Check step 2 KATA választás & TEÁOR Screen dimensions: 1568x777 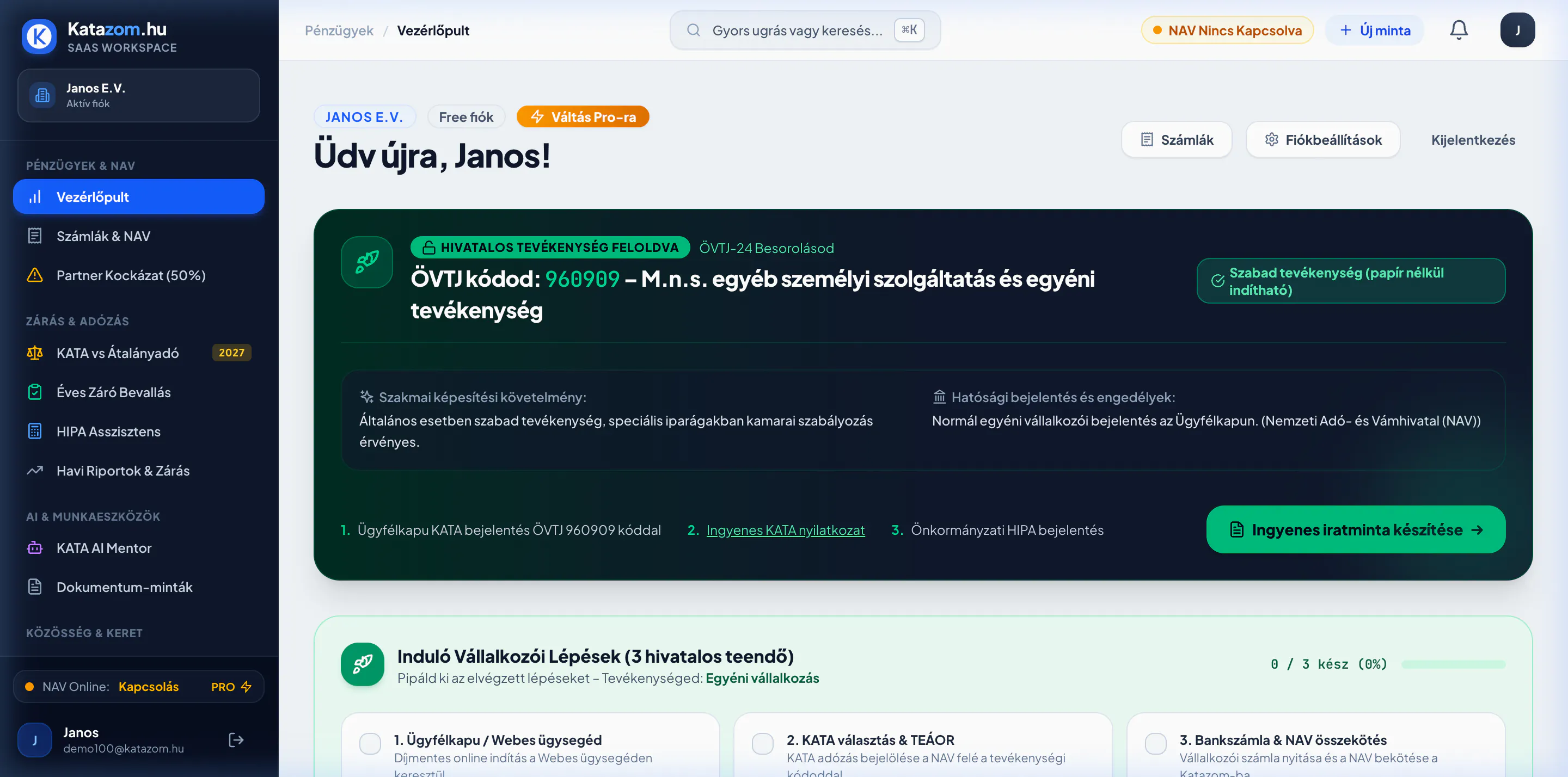pos(763,743)
